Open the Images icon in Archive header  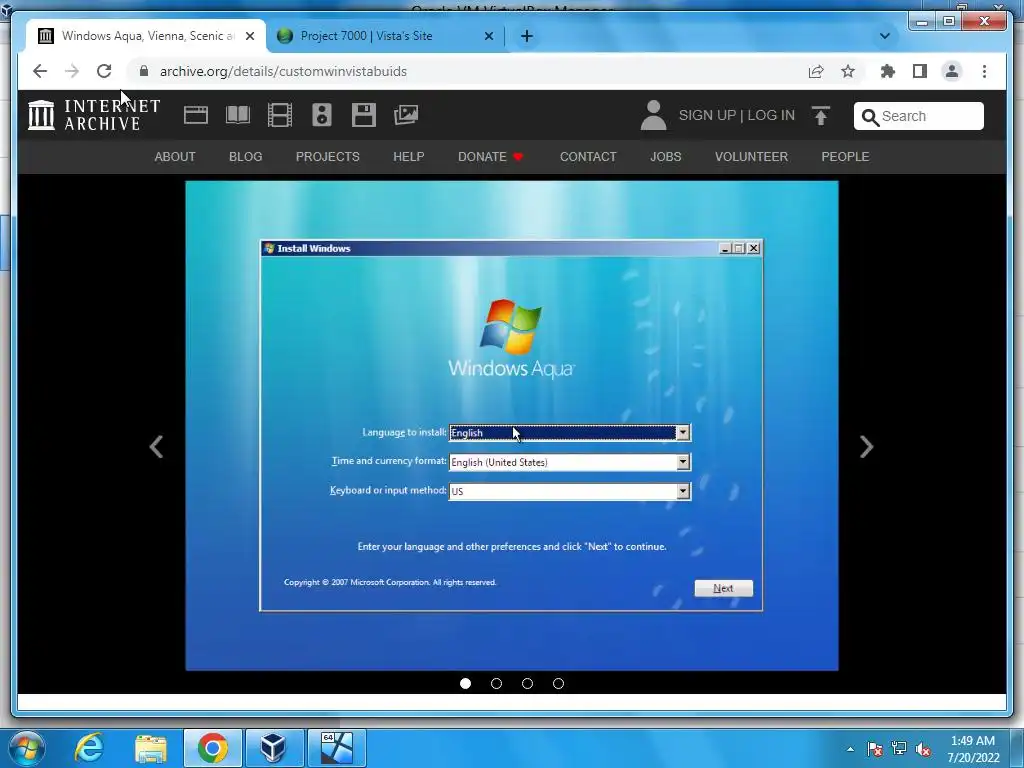406,115
